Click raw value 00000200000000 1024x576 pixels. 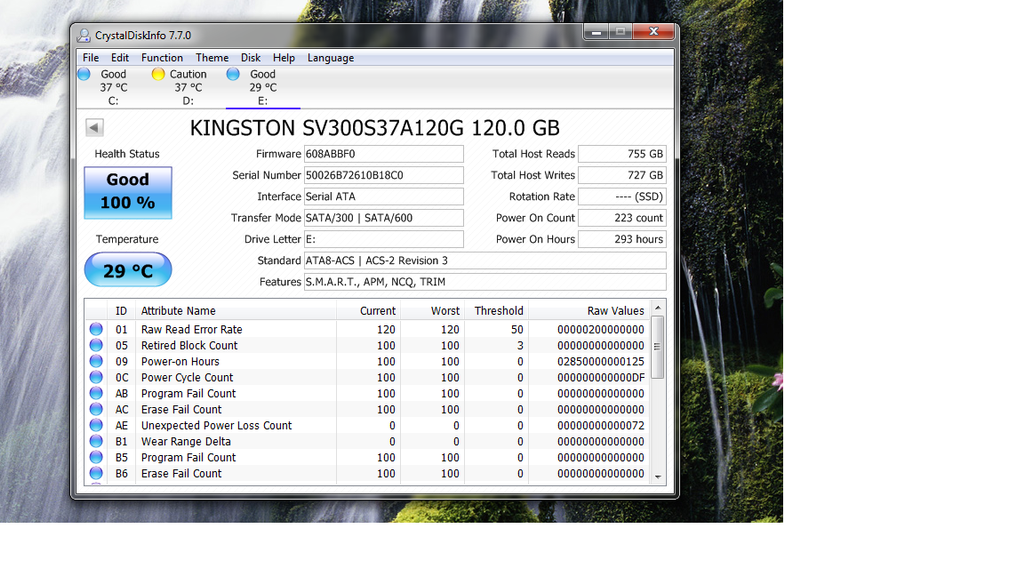(601, 329)
